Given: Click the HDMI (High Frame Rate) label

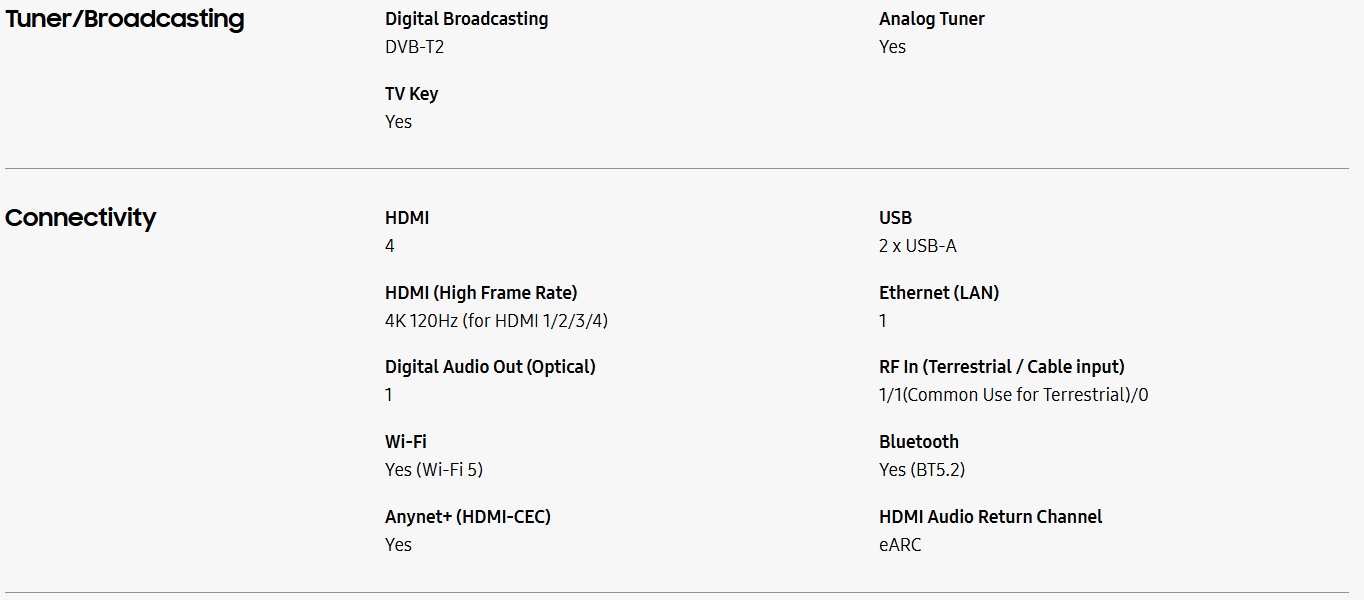Looking at the screenshot, I should (x=481, y=293).
